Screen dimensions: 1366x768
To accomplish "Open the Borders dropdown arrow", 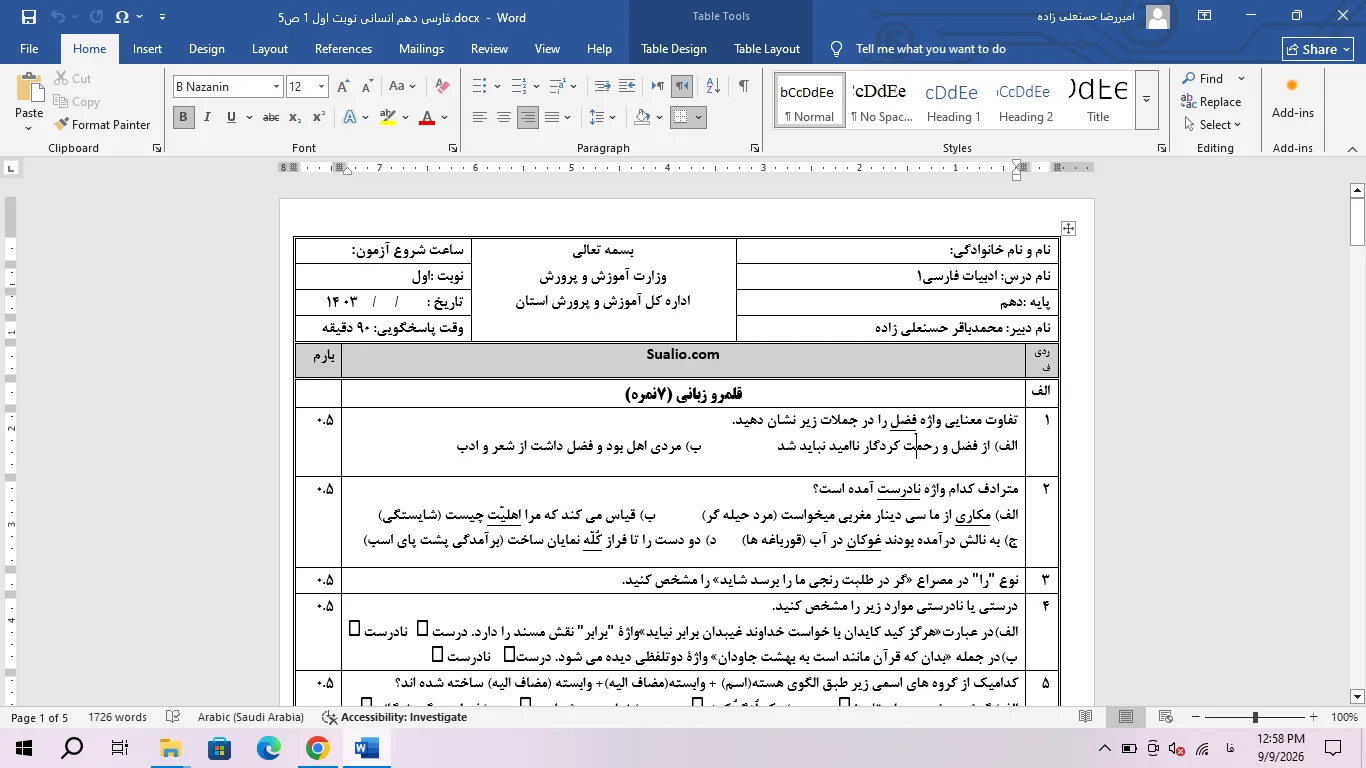I will (x=698, y=117).
